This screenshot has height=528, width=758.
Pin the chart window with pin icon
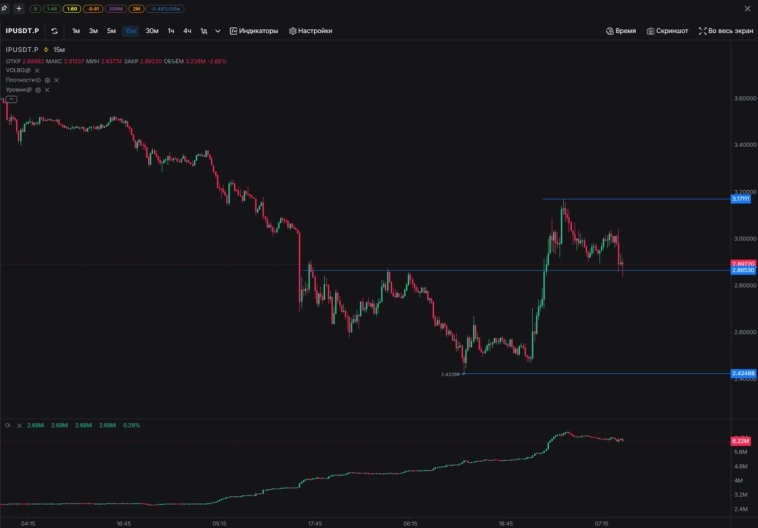point(4,8)
